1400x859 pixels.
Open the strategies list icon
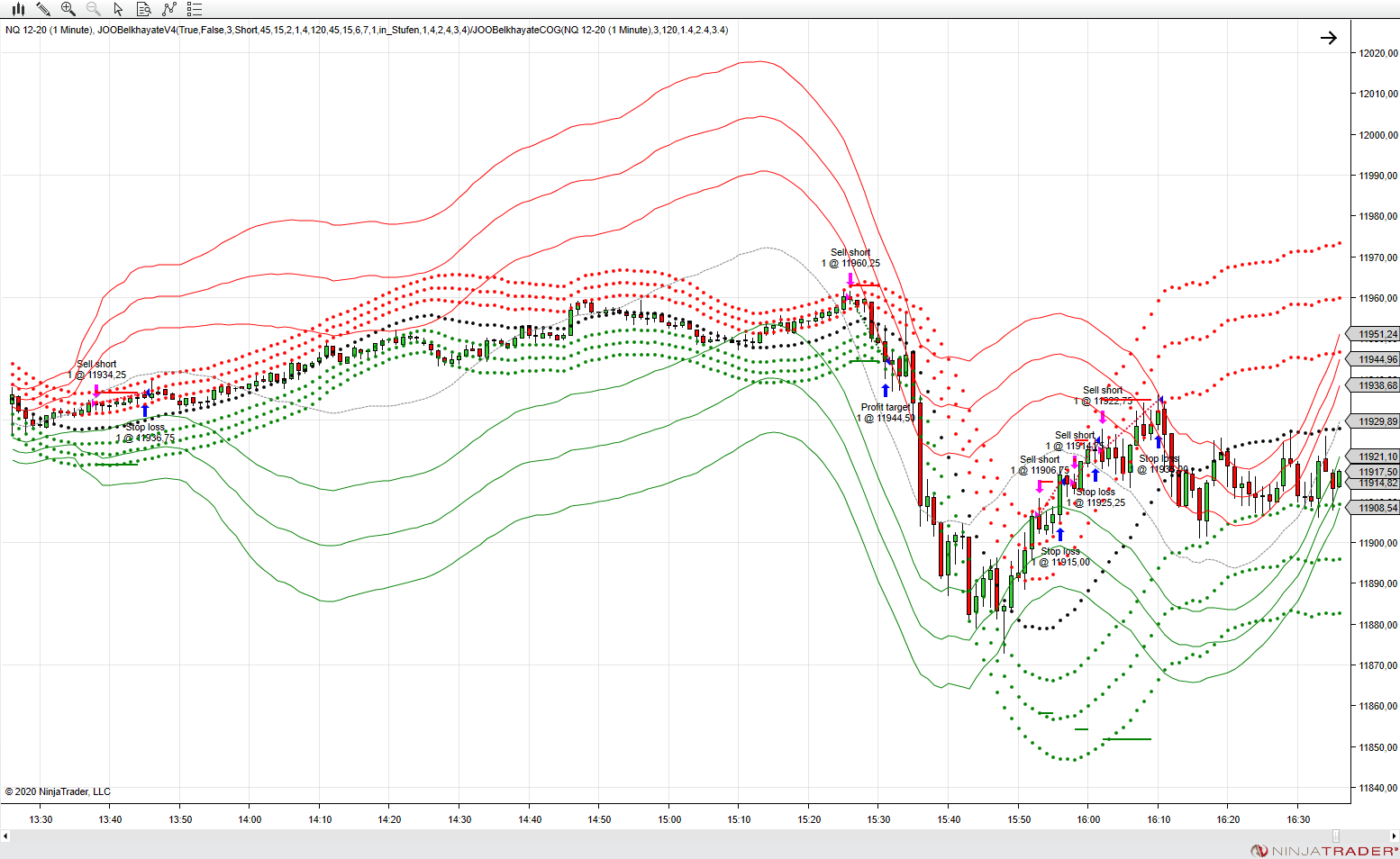click(x=194, y=9)
